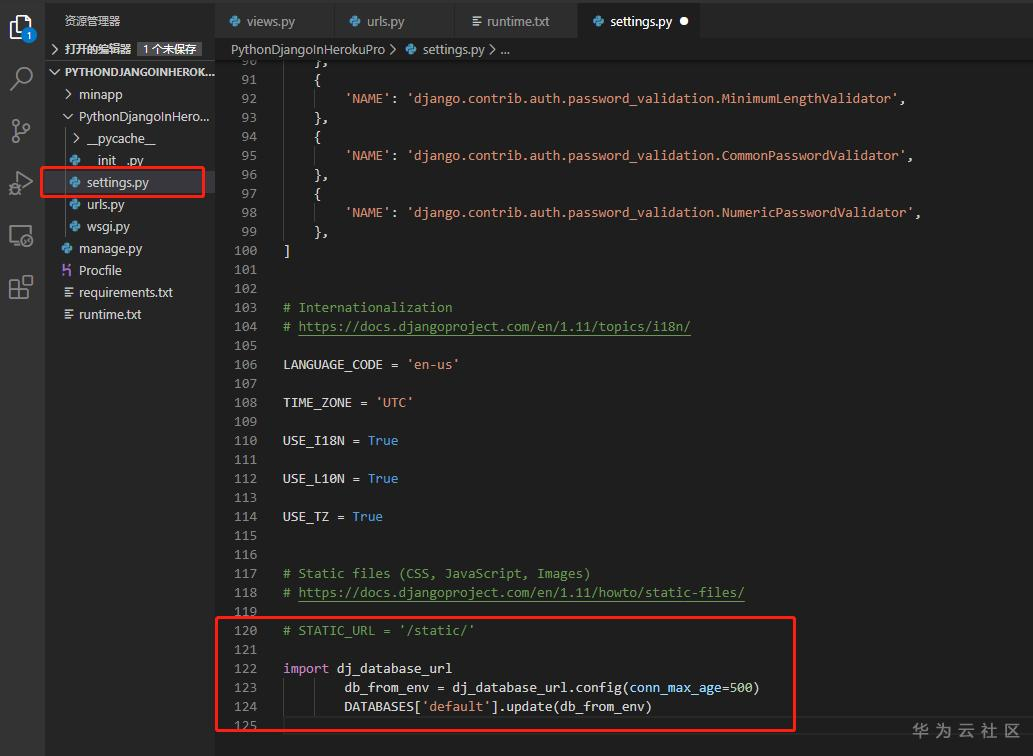Switch to the runtime.txt tab
Viewport: 1033px width, 756px height.
[517, 21]
